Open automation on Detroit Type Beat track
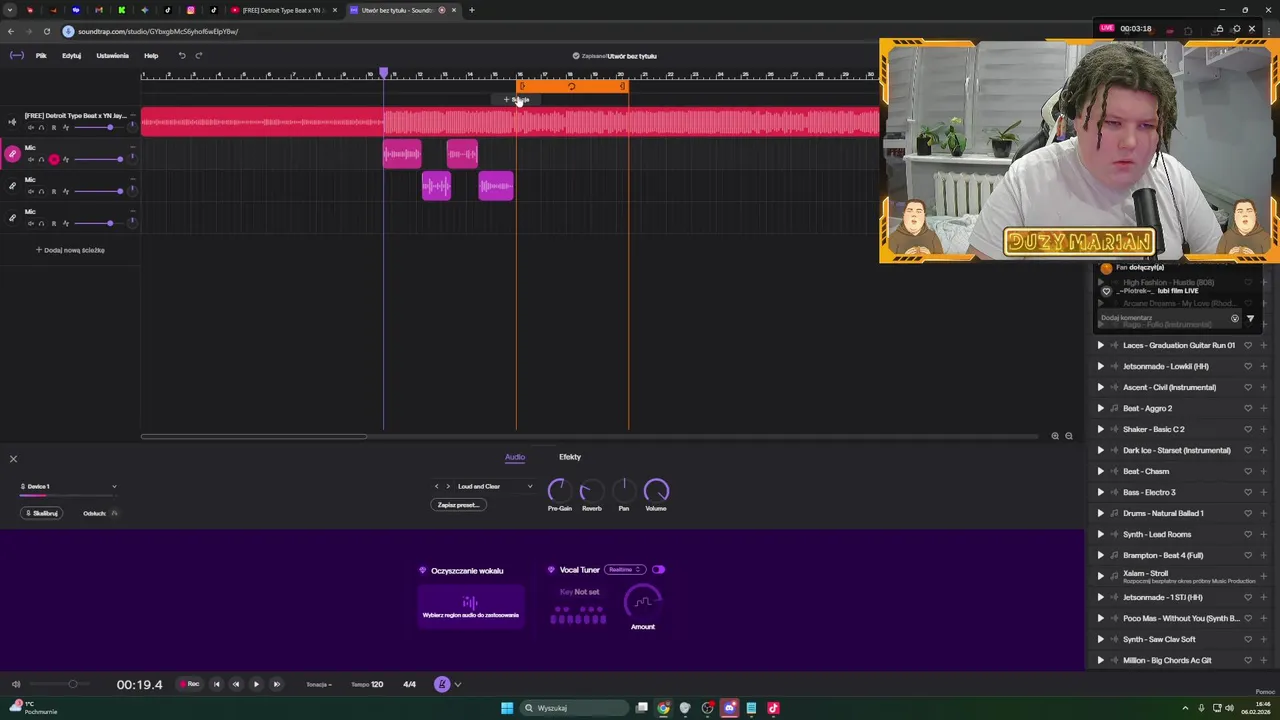Viewport: 1280px width, 720px height. click(66, 128)
